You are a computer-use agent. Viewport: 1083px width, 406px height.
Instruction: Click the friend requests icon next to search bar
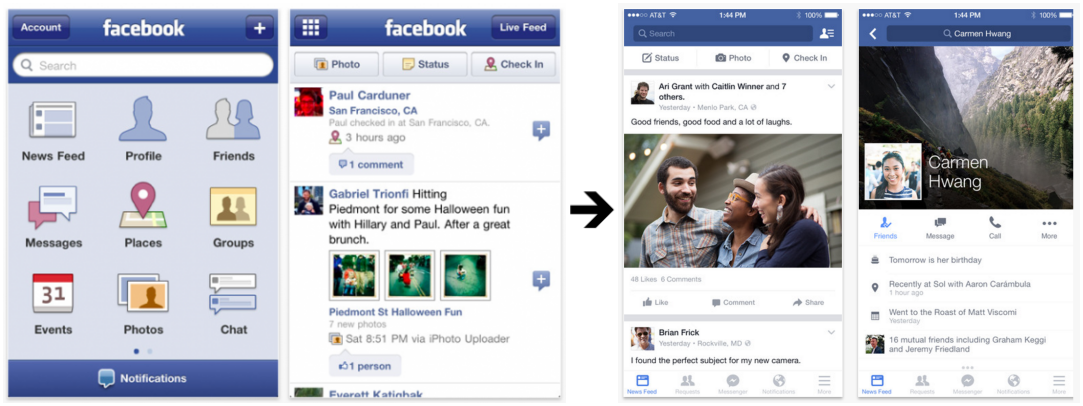click(827, 33)
